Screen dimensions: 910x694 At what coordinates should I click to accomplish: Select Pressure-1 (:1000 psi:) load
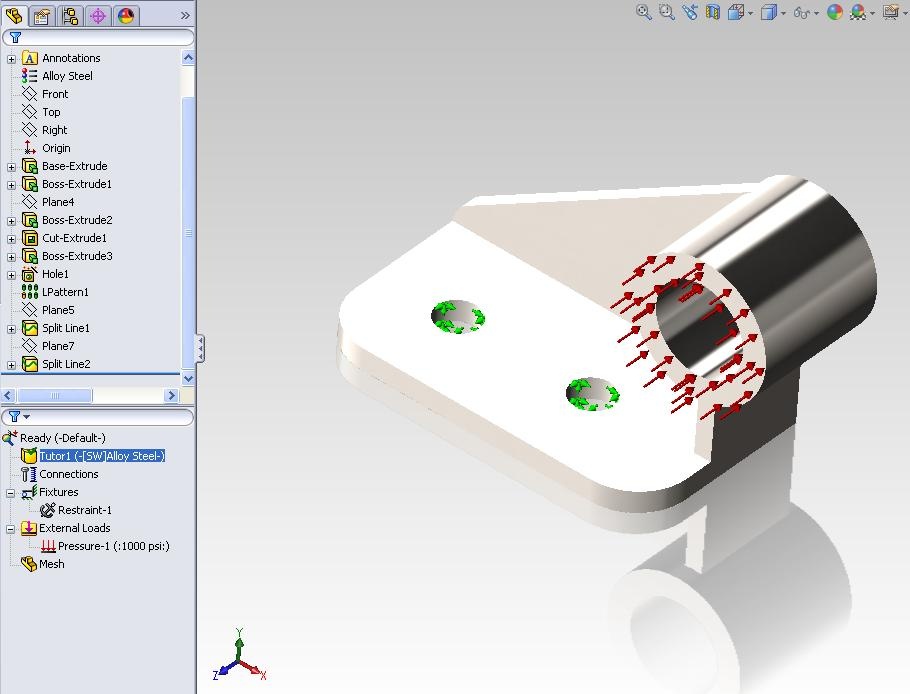tap(114, 546)
